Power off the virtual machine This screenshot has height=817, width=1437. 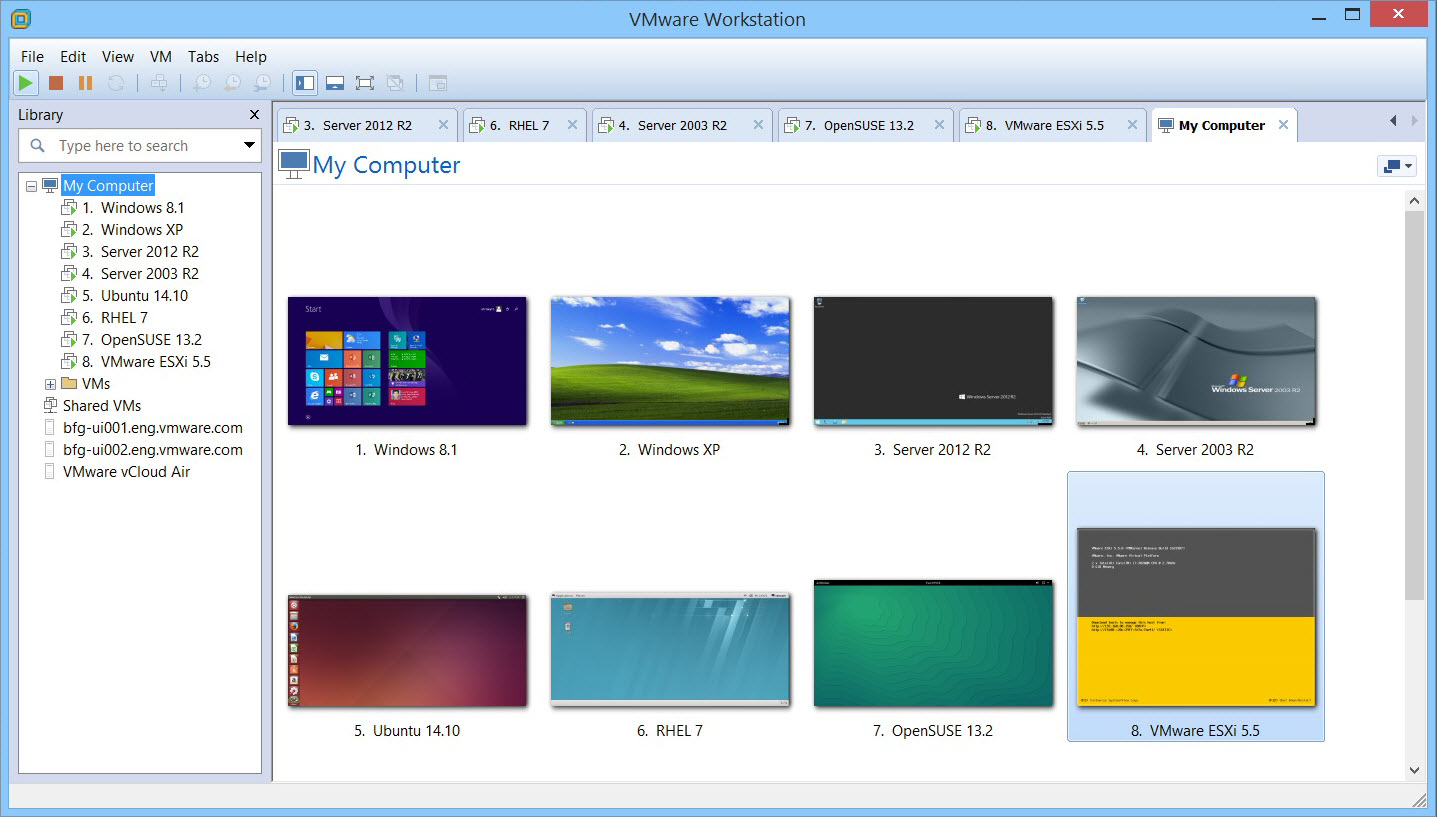(55, 83)
